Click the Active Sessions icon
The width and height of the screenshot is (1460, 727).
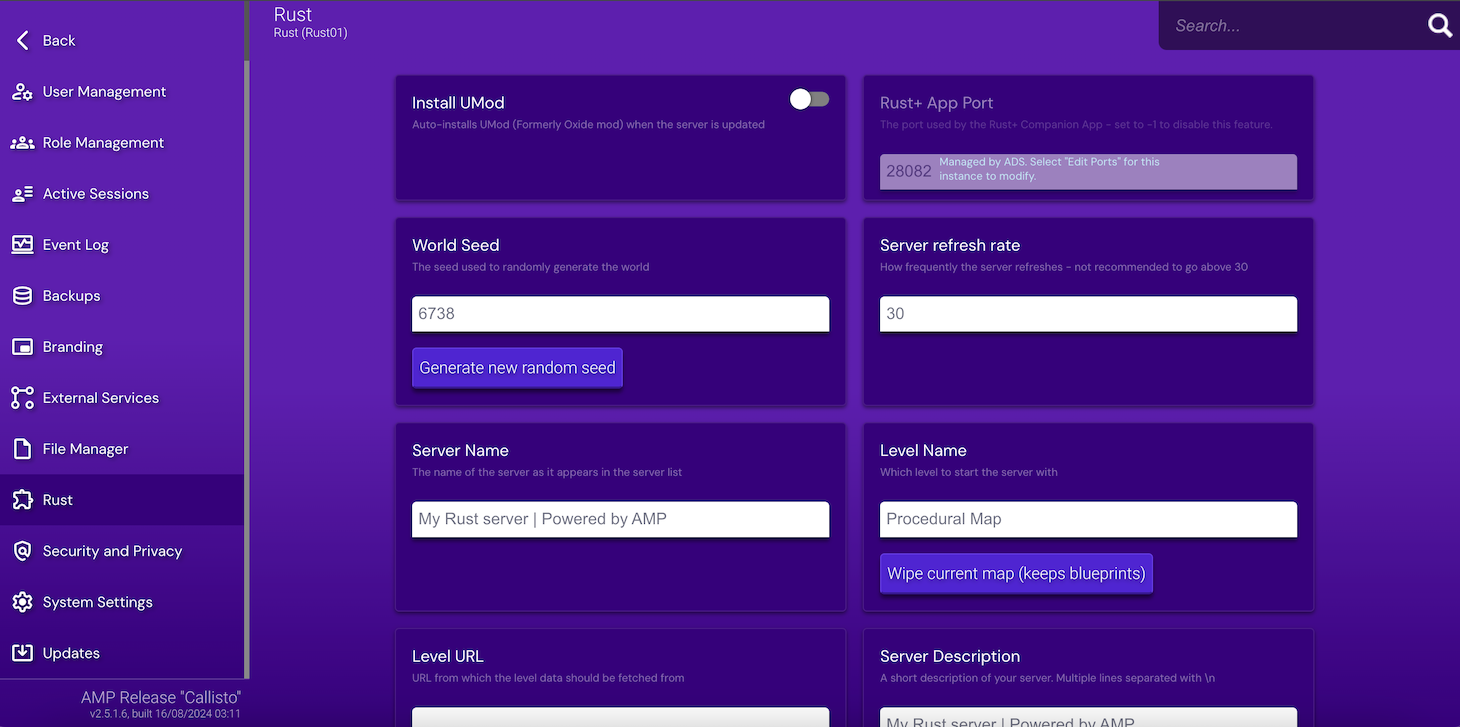click(22, 193)
